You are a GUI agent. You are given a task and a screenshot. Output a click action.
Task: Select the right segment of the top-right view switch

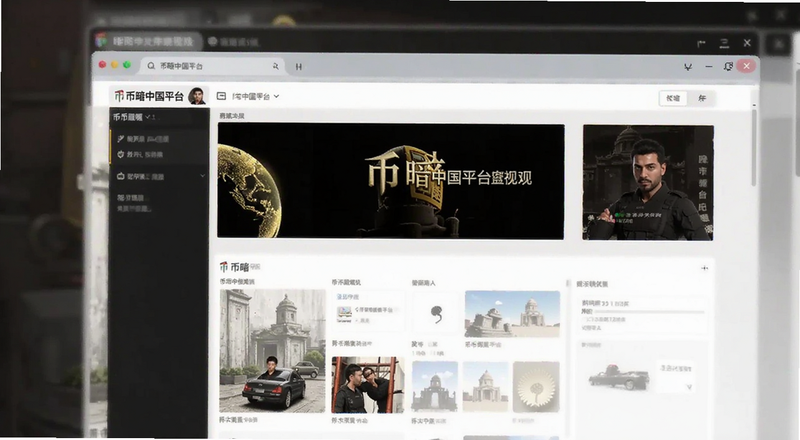(x=702, y=98)
